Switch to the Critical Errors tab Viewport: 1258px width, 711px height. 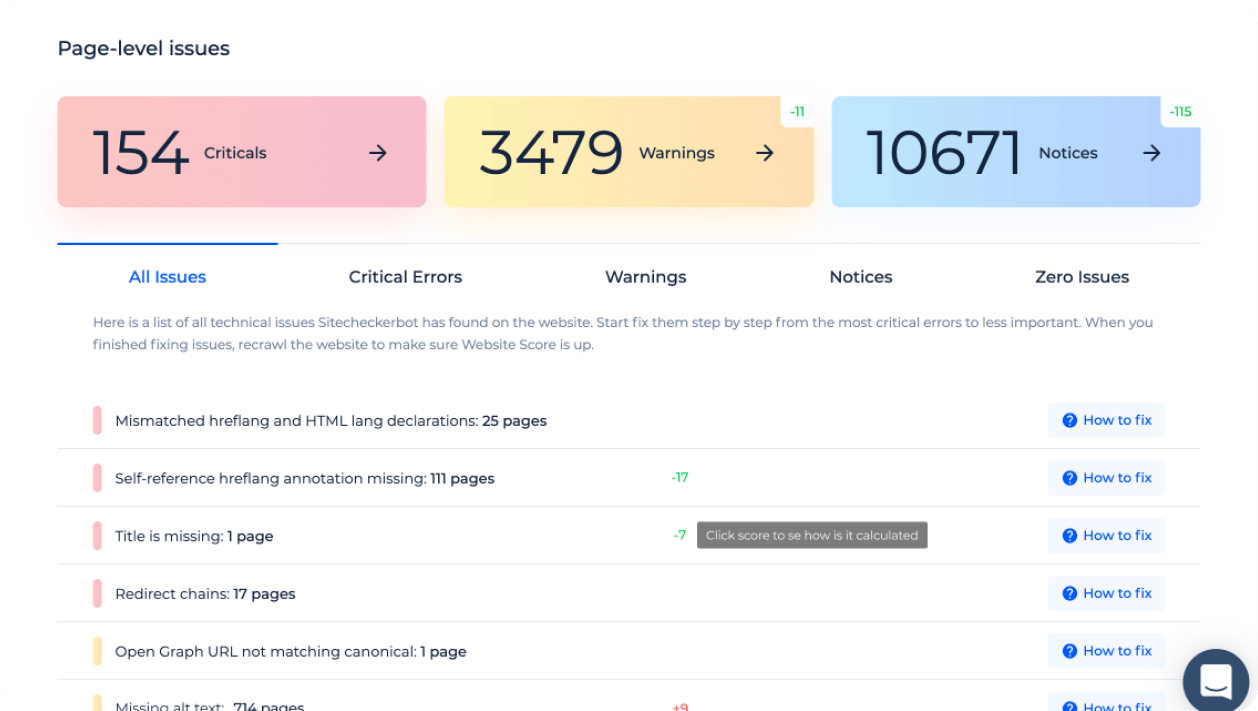(x=405, y=277)
